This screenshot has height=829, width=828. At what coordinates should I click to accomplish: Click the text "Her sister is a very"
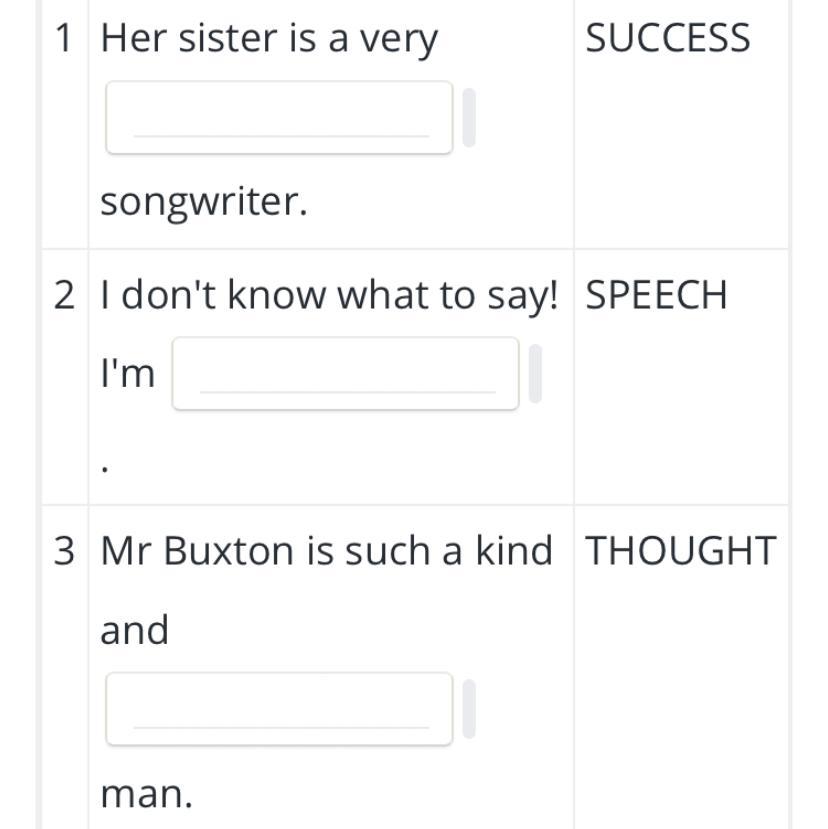(269, 39)
